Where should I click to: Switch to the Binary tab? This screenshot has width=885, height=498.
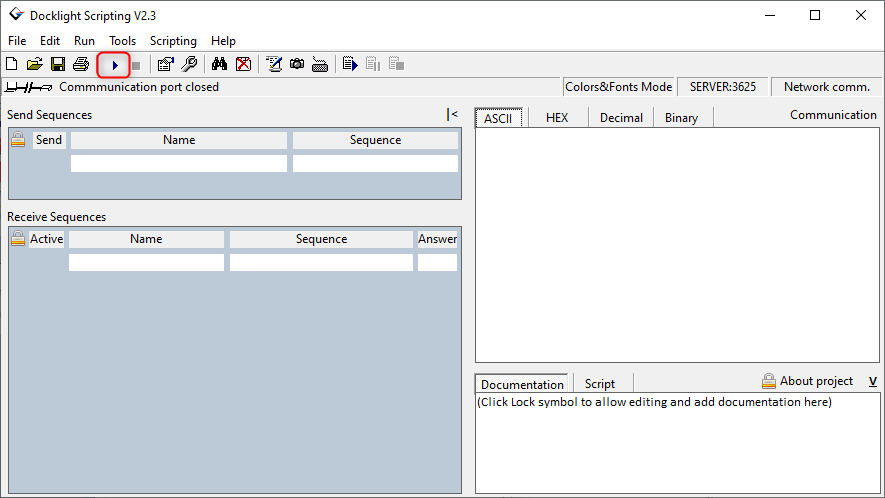click(x=681, y=117)
